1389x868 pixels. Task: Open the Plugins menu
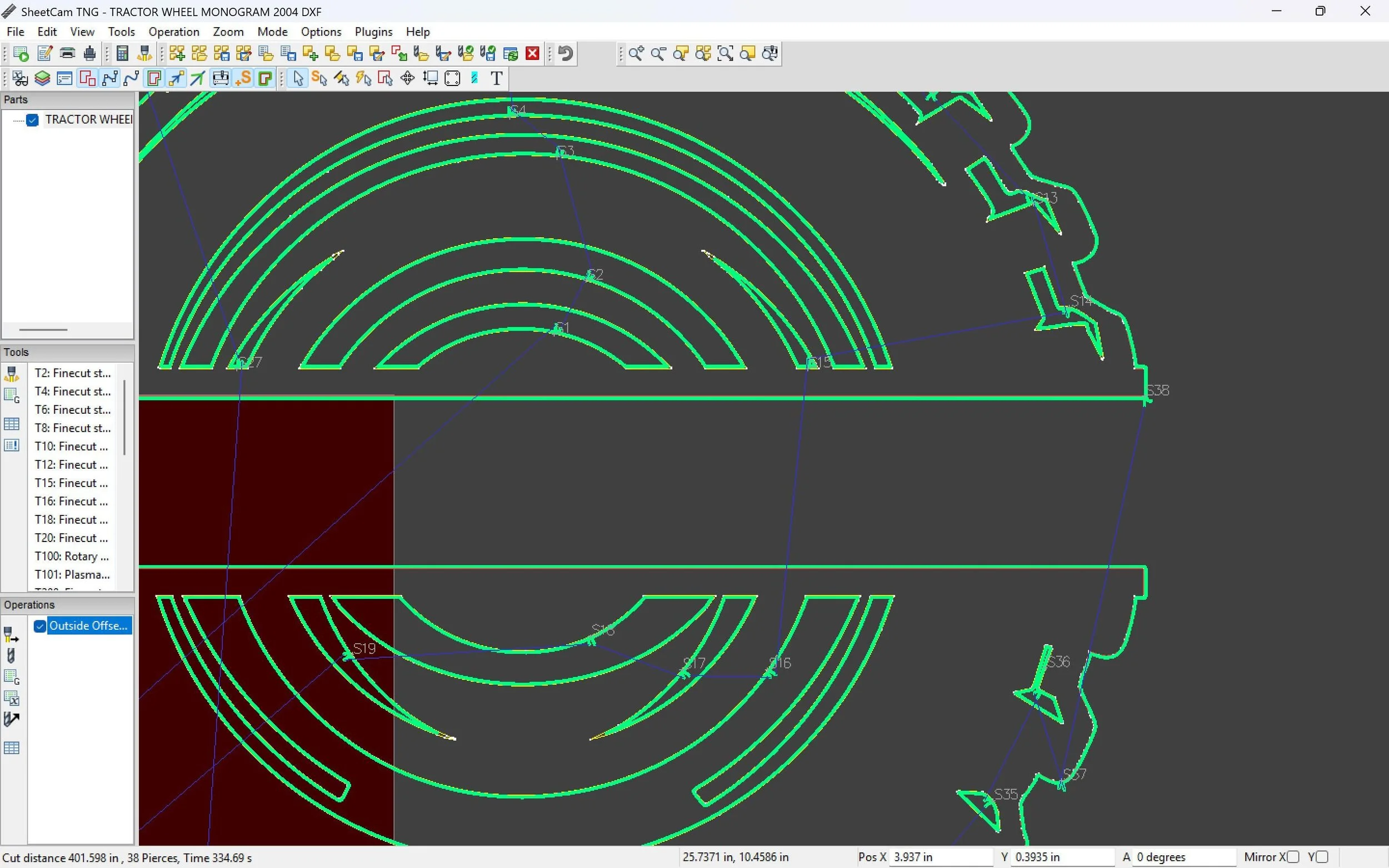click(x=373, y=32)
